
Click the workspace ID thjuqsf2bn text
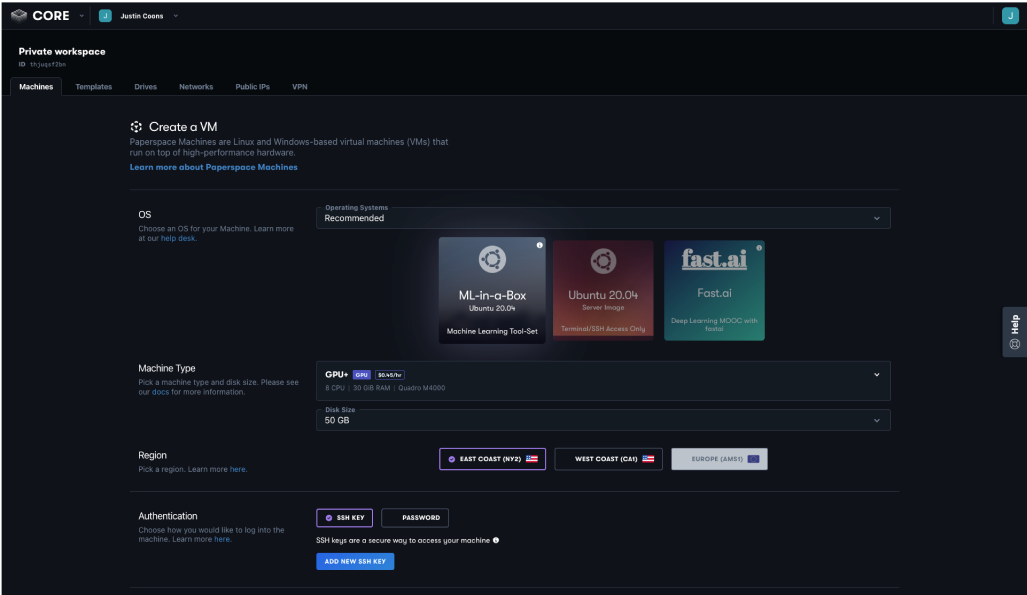(48, 64)
